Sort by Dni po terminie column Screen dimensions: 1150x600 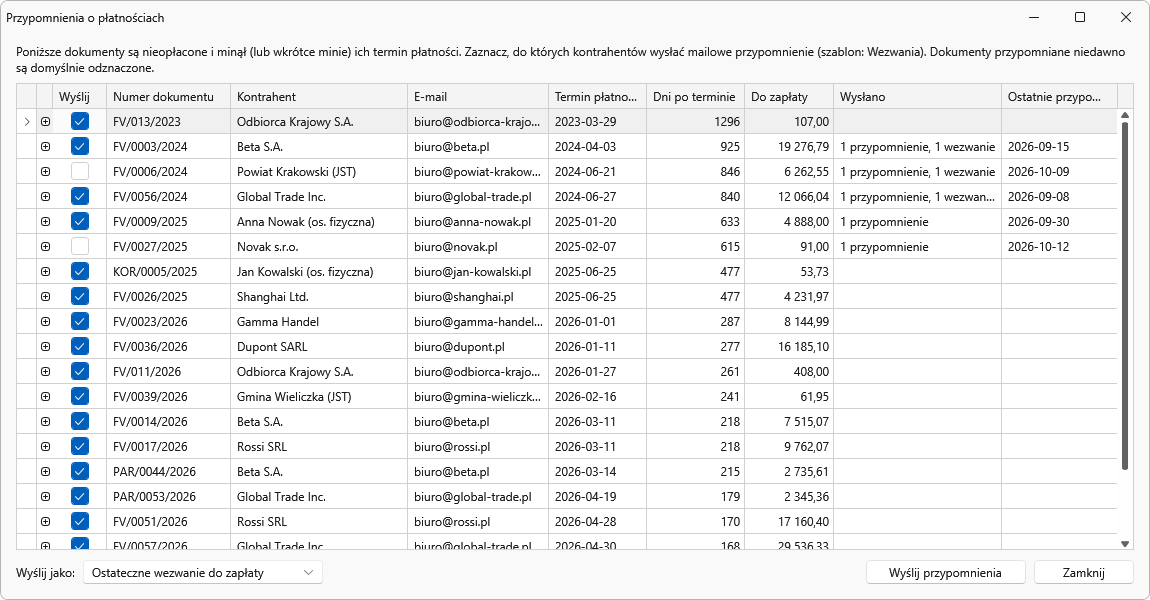[x=695, y=97]
